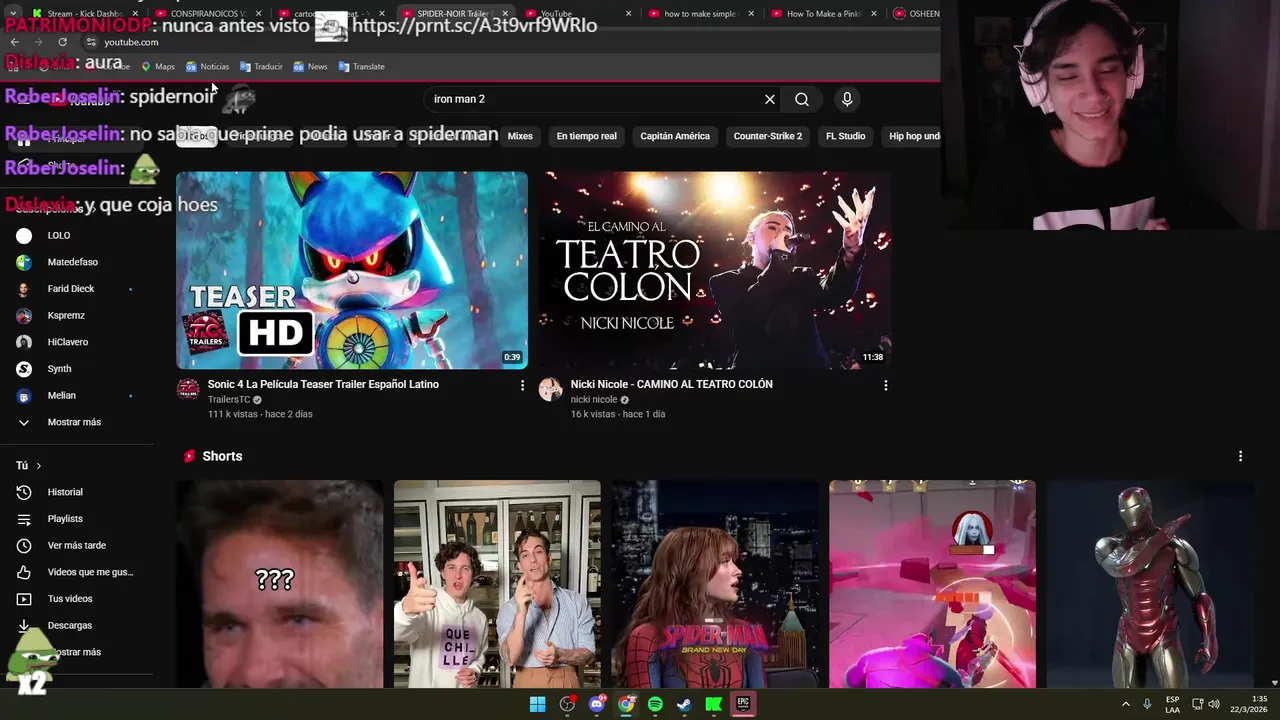Open Discord from the taskbar

point(597,704)
